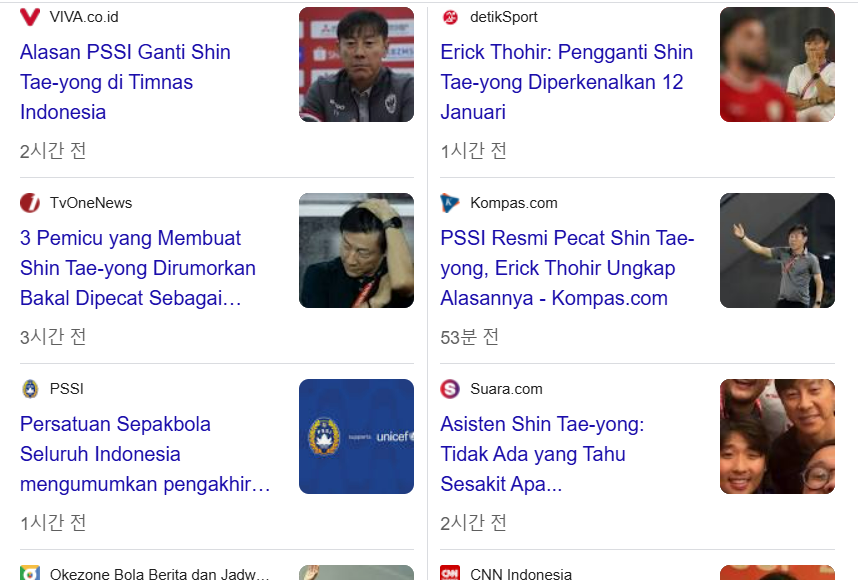Viewport: 858px width, 580px height.
Task: Click the Suara.com group selfie thumbnail
Action: (777, 437)
